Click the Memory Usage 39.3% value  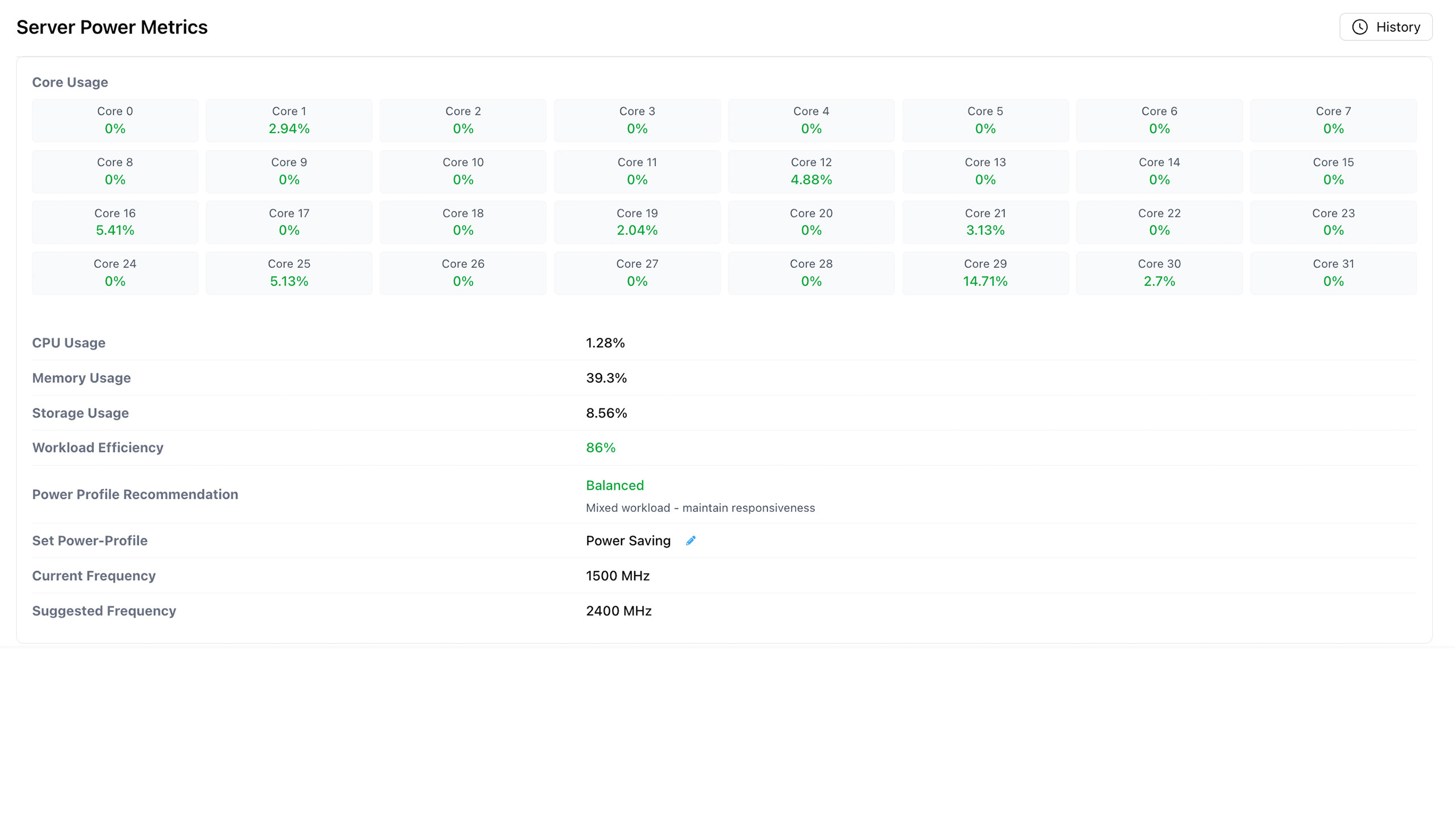coord(606,378)
